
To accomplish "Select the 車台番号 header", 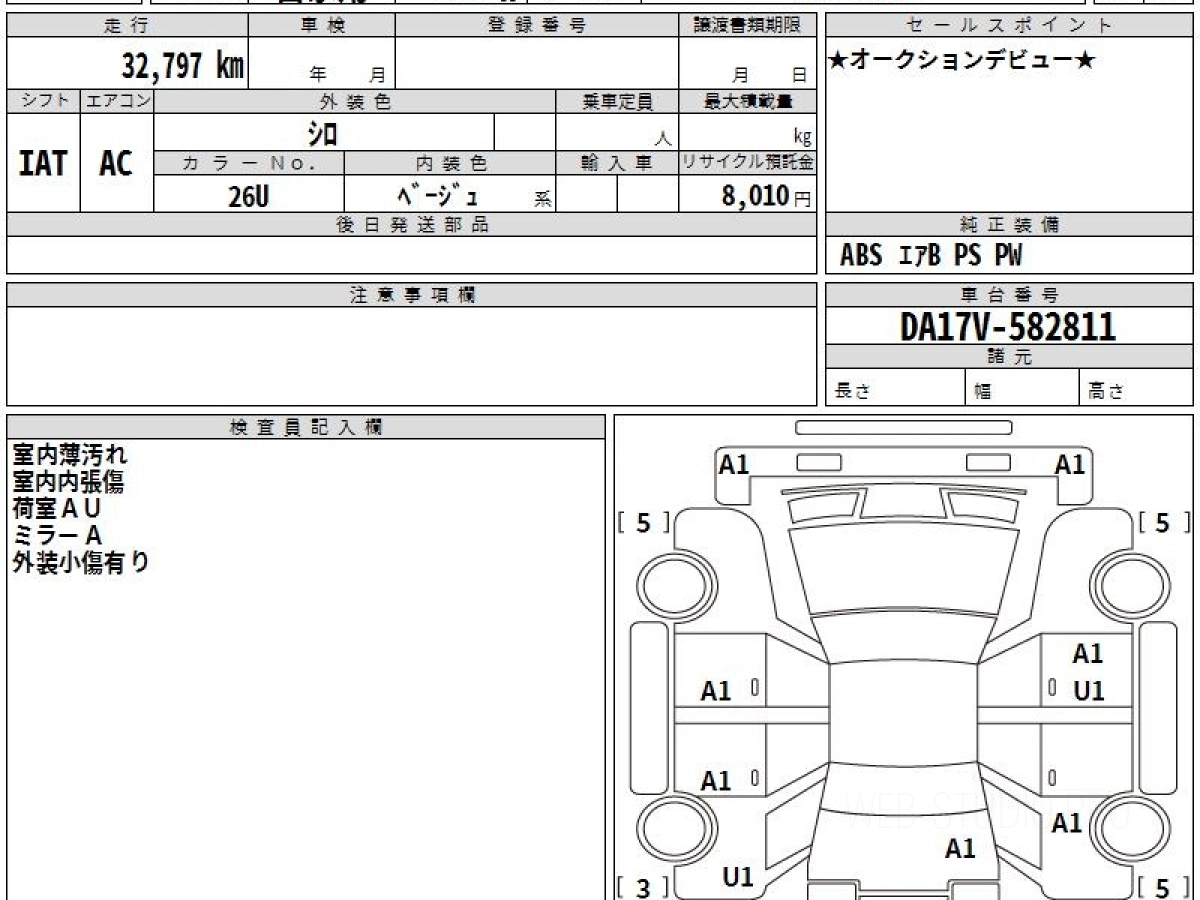I will 1009,295.
